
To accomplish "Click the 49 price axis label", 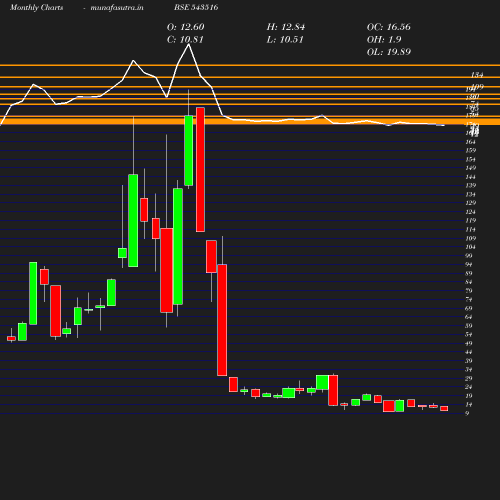I will point(469,343).
